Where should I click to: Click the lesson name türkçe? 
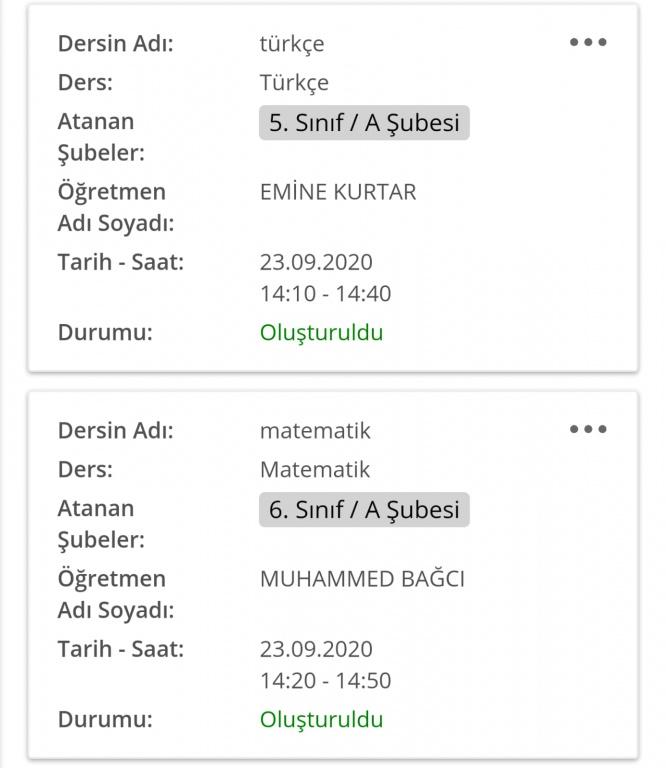(x=292, y=44)
